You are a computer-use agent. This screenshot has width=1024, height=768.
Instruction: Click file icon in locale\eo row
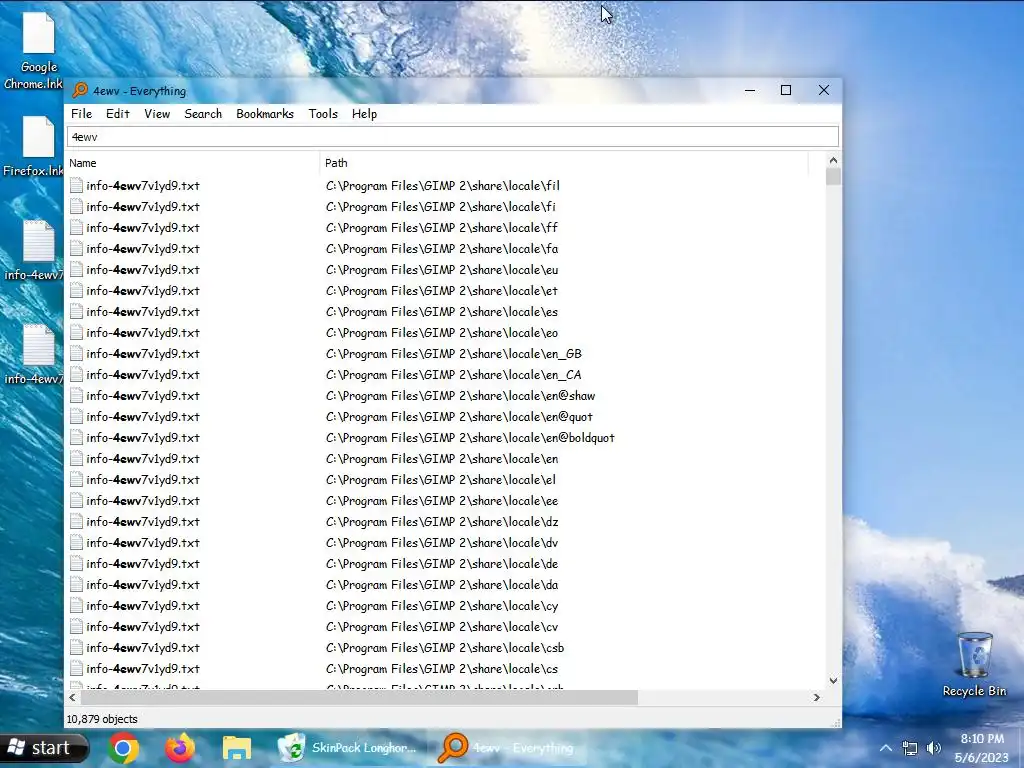(76, 332)
